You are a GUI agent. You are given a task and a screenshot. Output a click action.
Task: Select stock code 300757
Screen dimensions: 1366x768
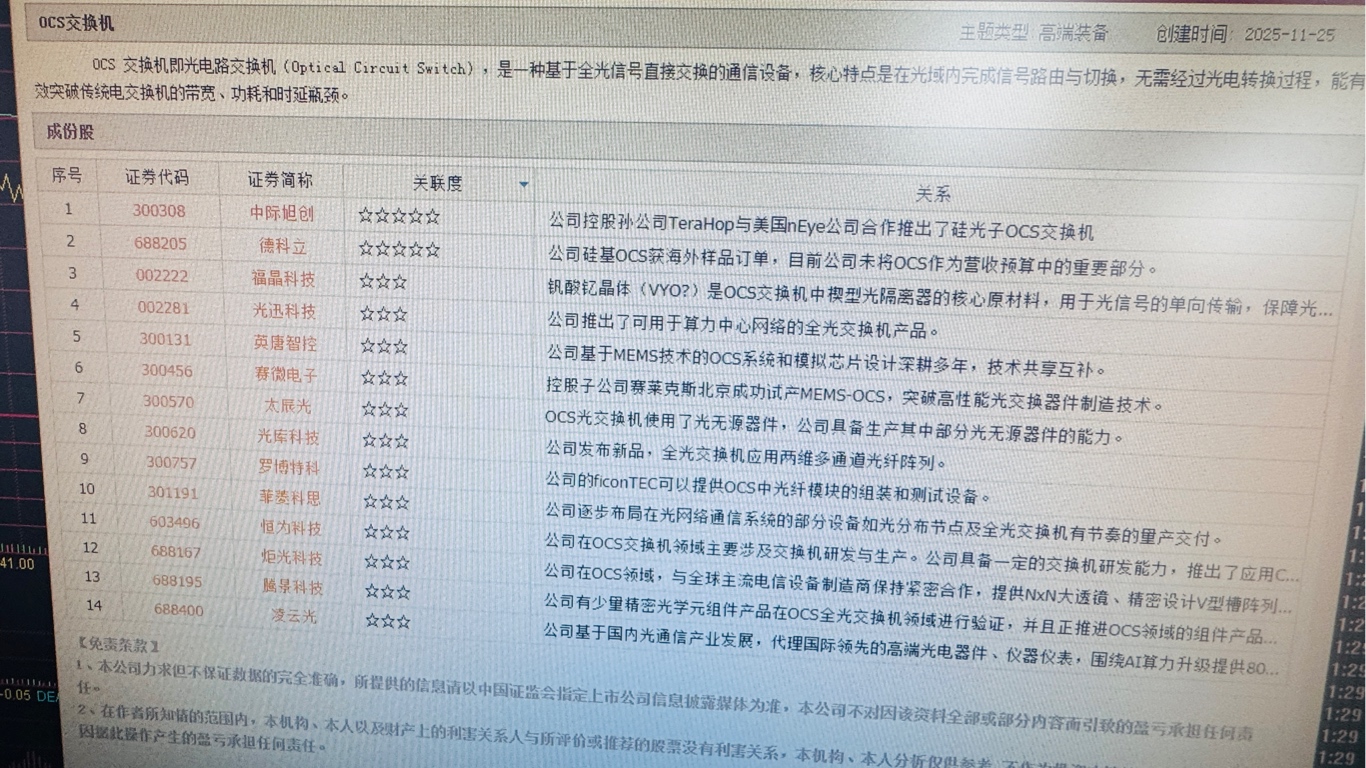172,462
